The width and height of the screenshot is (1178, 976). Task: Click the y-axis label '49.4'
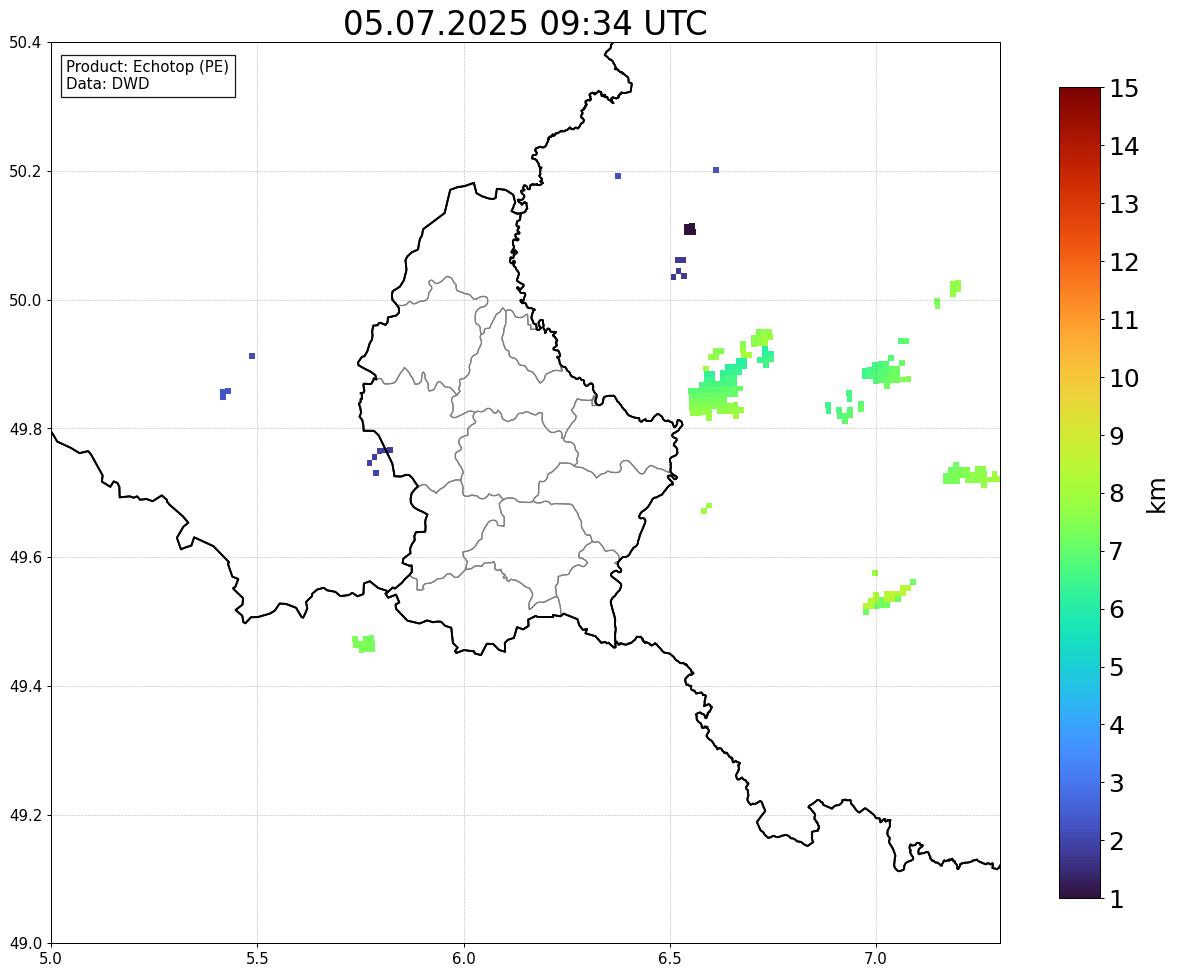click(24, 686)
